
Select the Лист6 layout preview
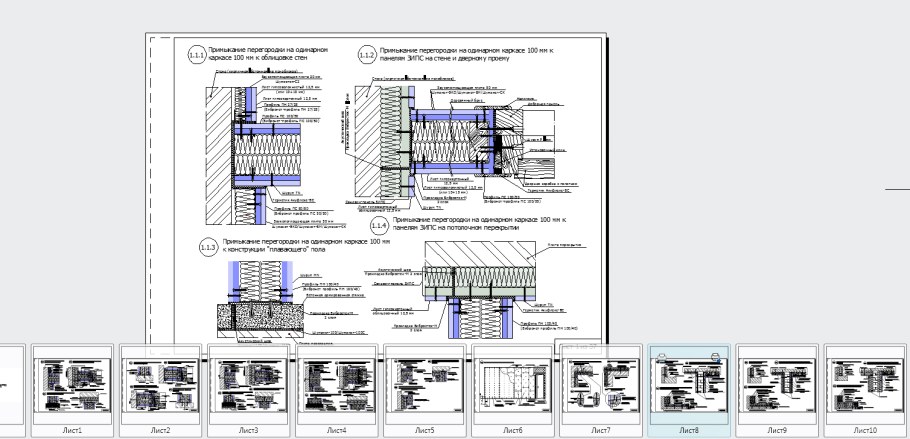(x=512, y=387)
